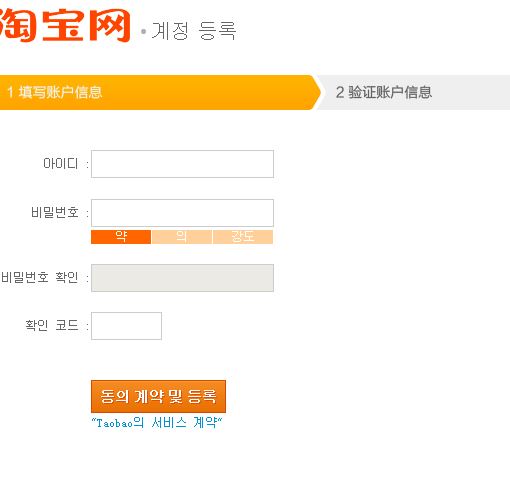Click the orange Taobao logo

65,25
